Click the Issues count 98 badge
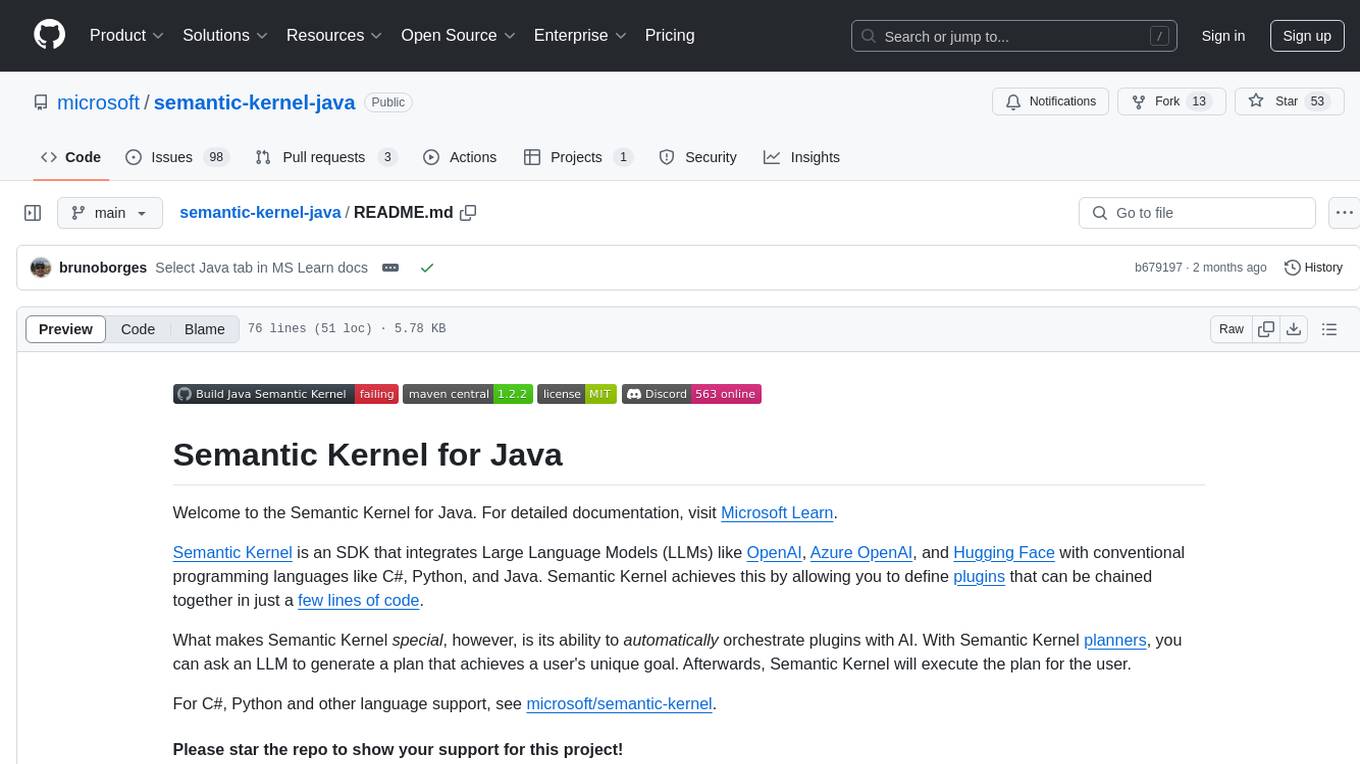The image size is (1360, 764). pyautogui.click(x=215, y=157)
